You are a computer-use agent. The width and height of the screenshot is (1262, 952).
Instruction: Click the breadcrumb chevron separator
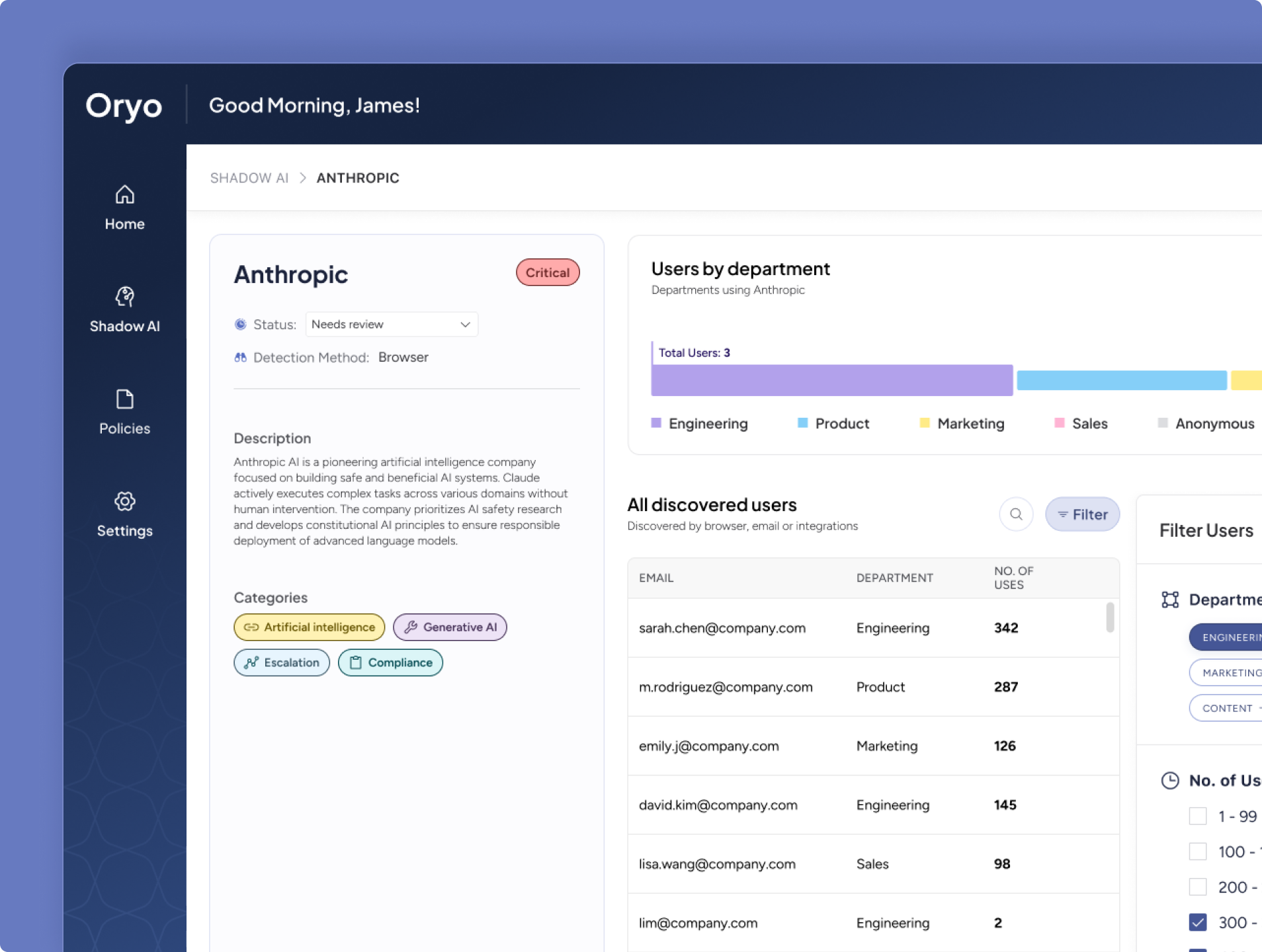(303, 178)
